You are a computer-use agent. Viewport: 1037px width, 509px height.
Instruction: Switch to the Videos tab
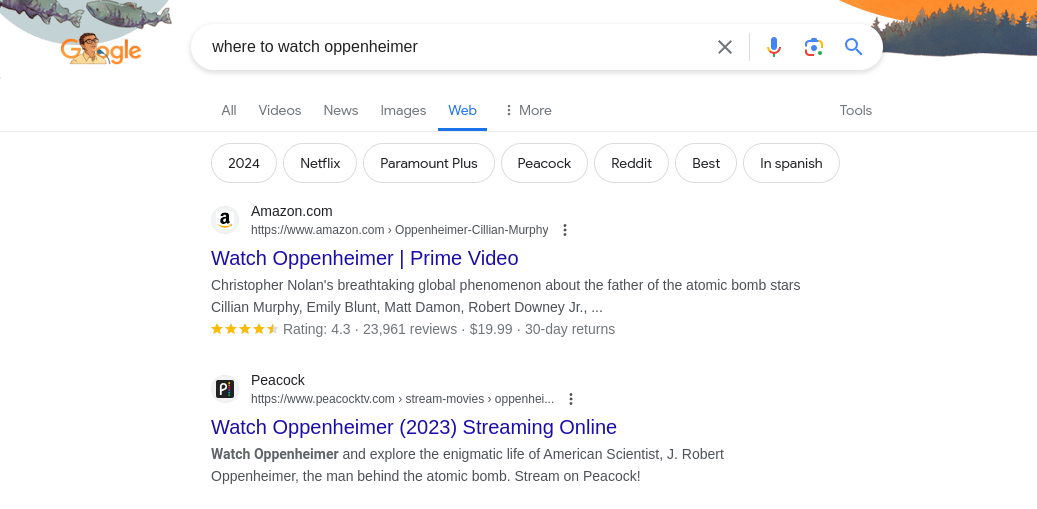pos(280,110)
